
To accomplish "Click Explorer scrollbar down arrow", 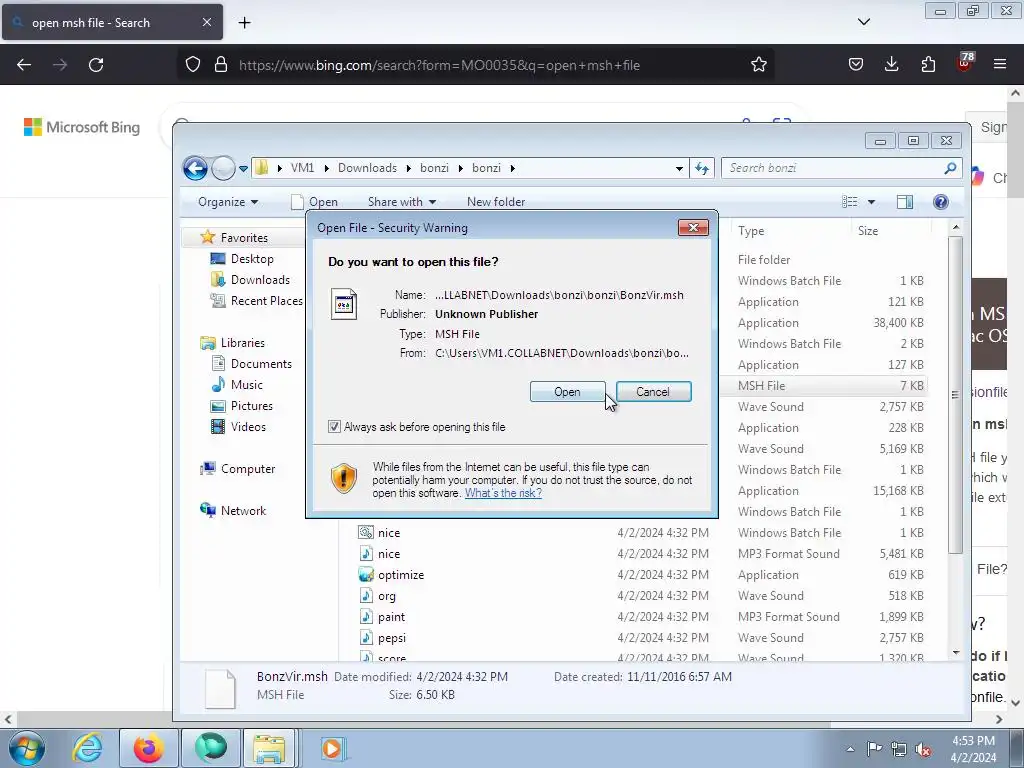I will pos(955,652).
